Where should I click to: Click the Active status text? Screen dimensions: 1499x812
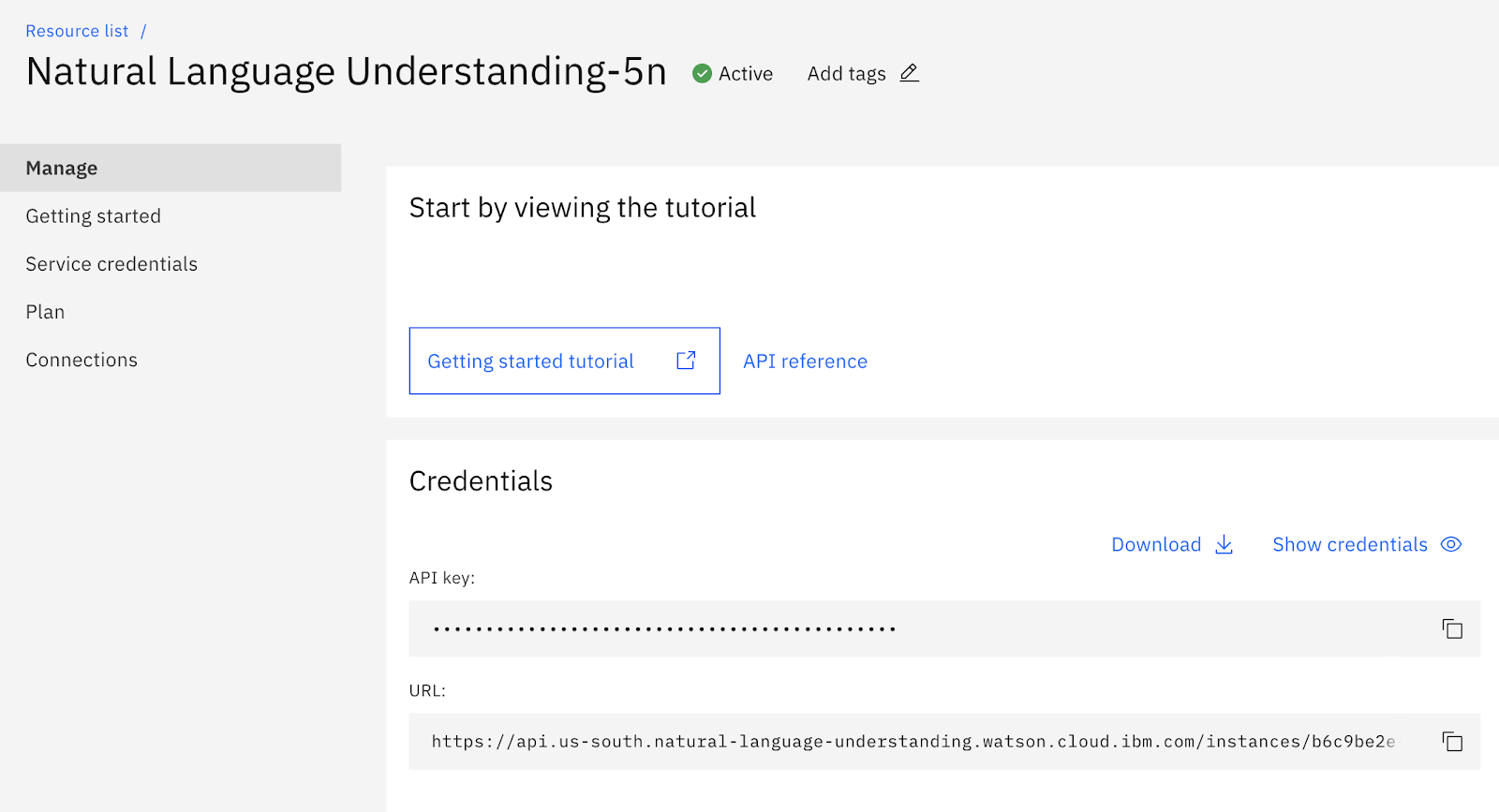coord(746,74)
